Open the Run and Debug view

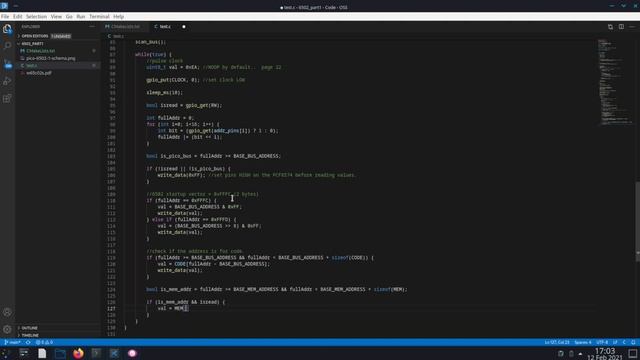tap(7, 81)
